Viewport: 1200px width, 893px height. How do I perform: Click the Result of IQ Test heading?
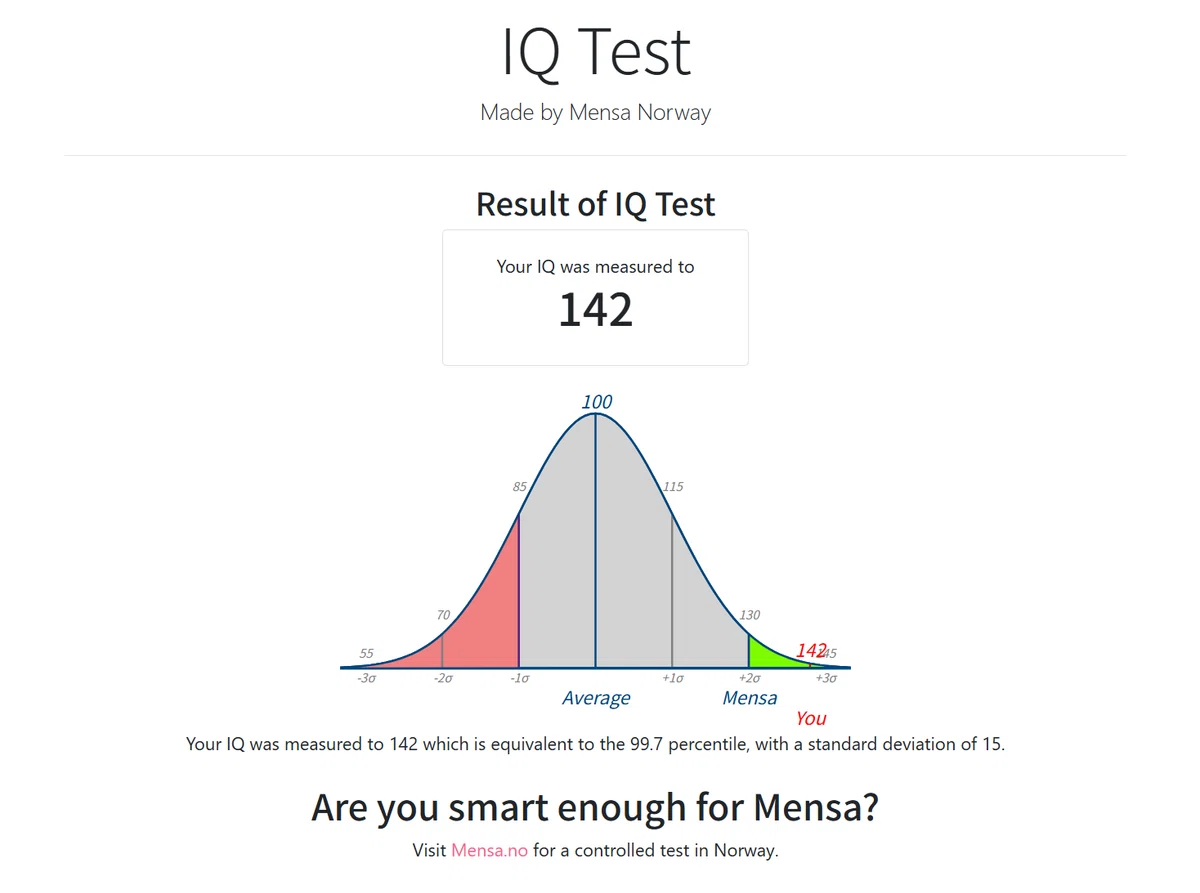click(x=596, y=204)
